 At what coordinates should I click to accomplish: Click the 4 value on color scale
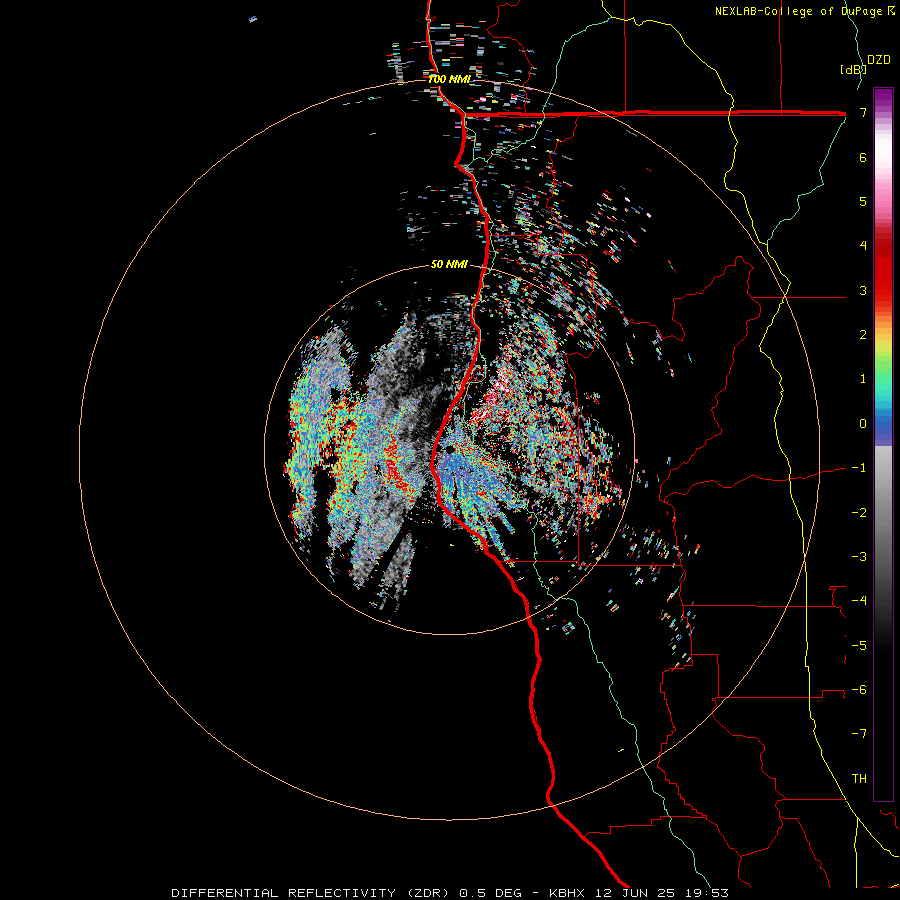pos(863,246)
